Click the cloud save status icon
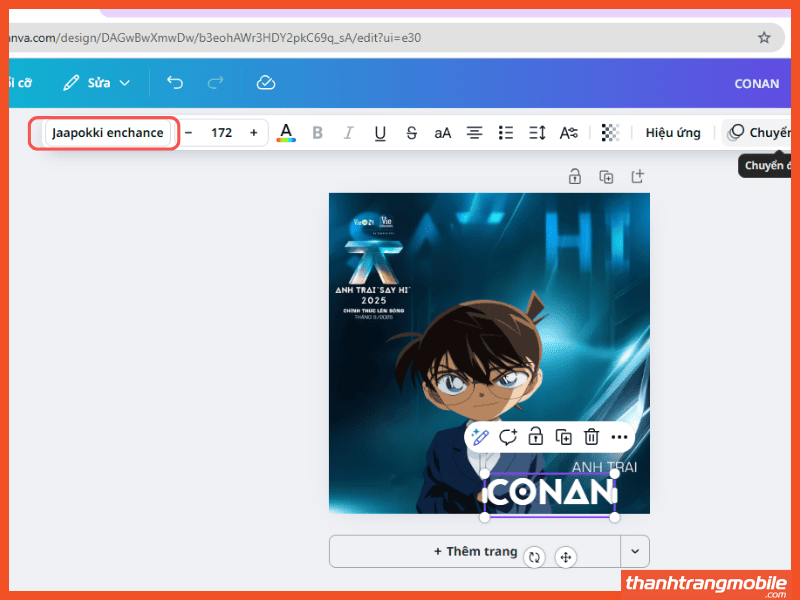Screen dimensions: 800x600 point(266,83)
